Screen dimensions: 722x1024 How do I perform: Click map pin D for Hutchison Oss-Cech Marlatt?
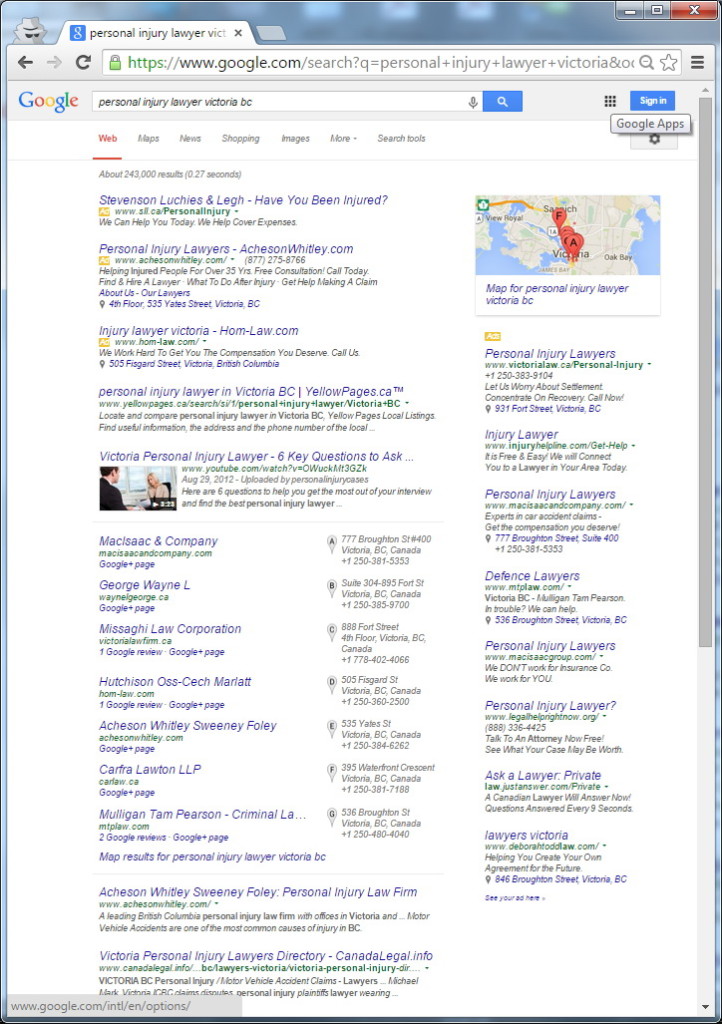332,683
